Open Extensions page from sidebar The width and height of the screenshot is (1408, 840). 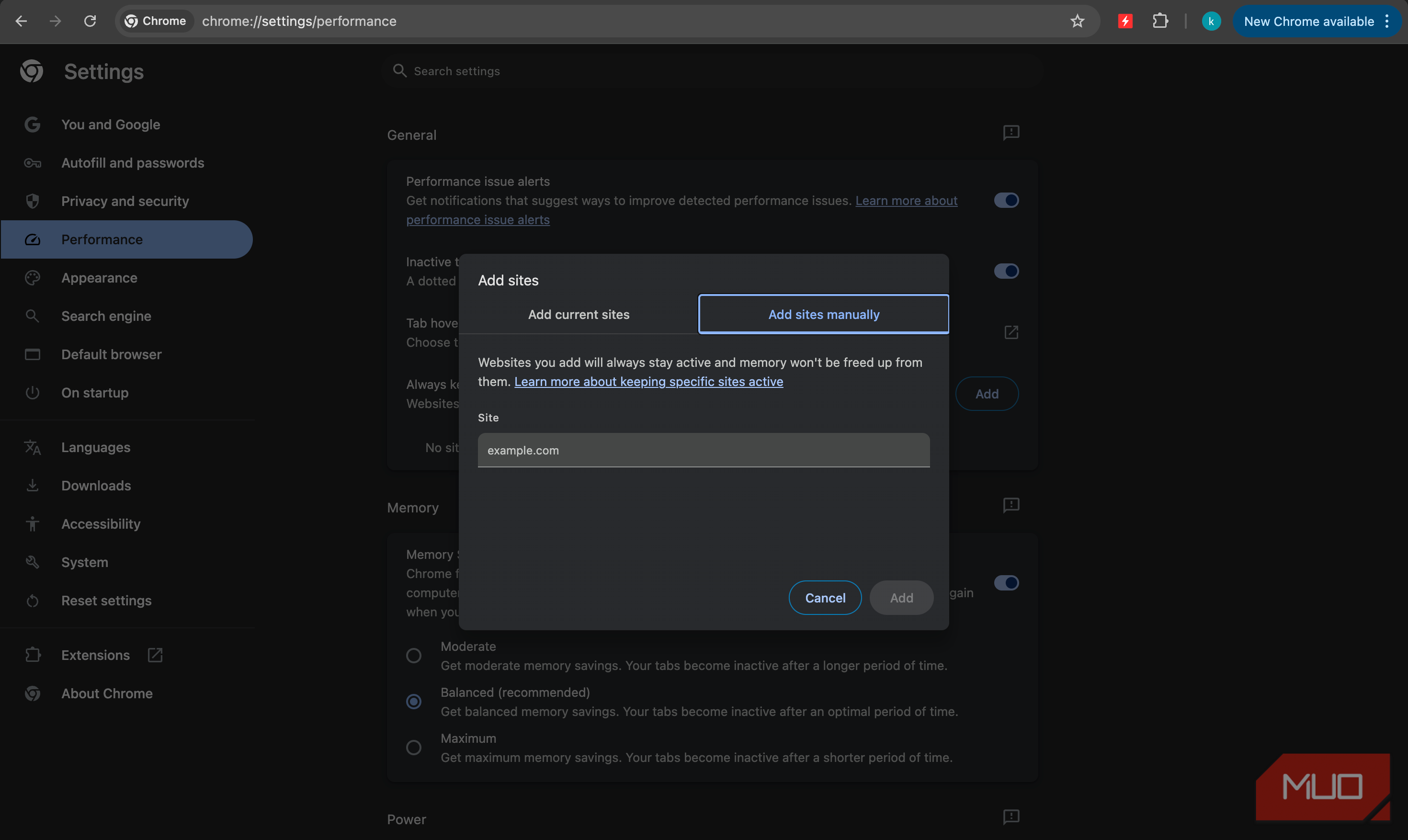click(127, 655)
